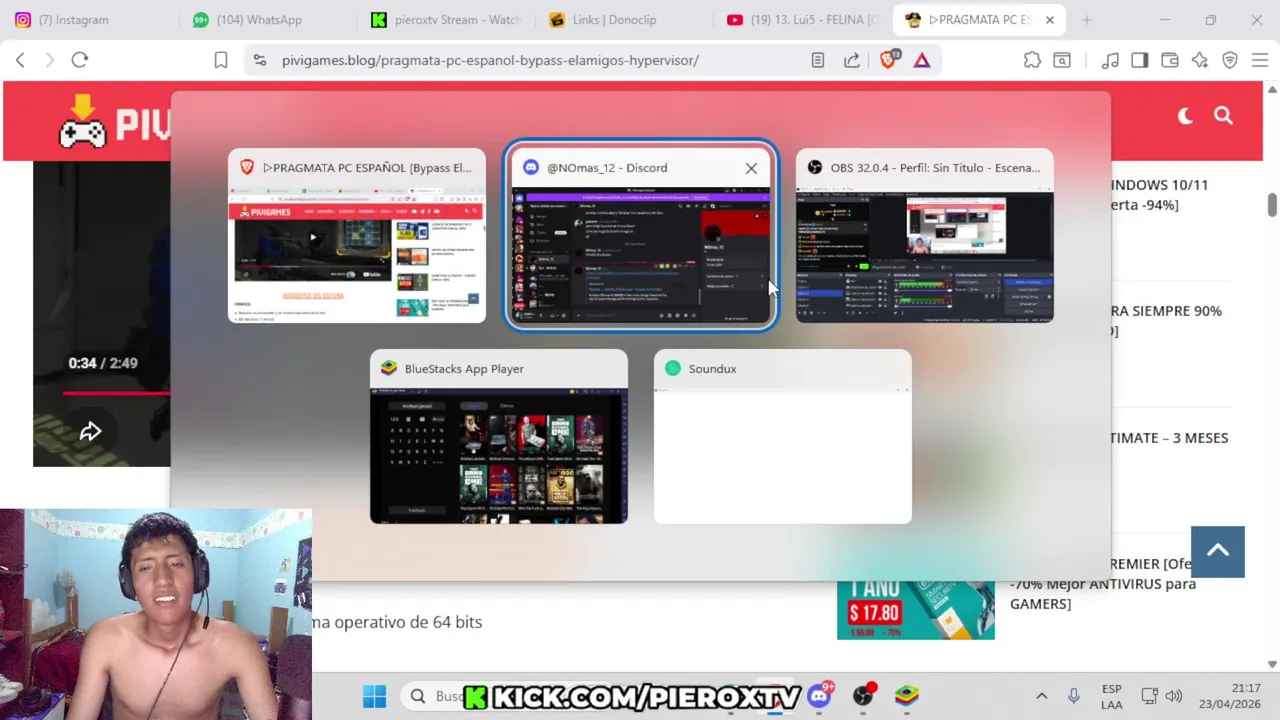Open volume control in system tray
The height and width of the screenshot is (720, 1280).
[1174, 696]
